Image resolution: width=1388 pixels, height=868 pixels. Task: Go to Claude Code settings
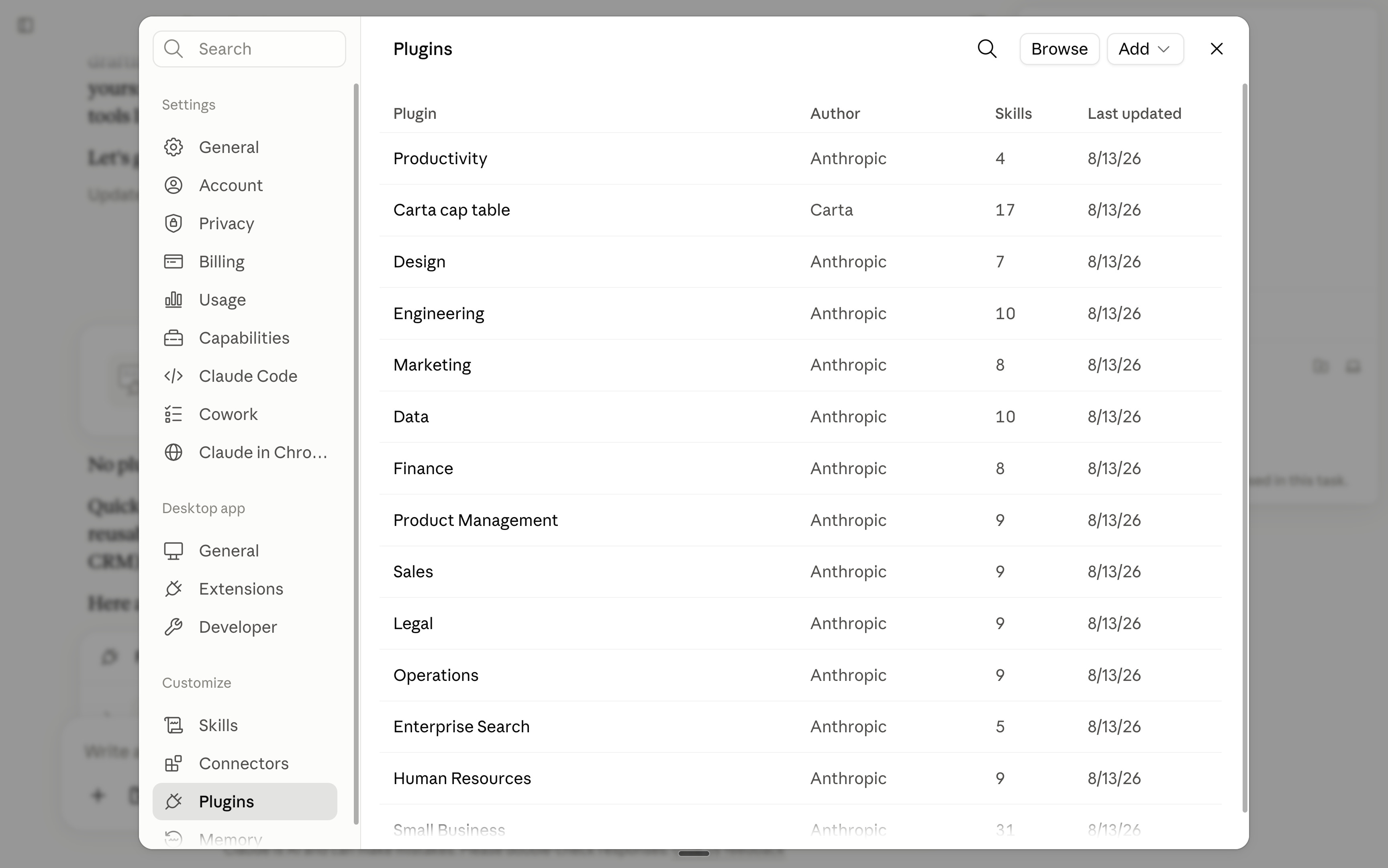pyautogui.click(x=245, y=376)
